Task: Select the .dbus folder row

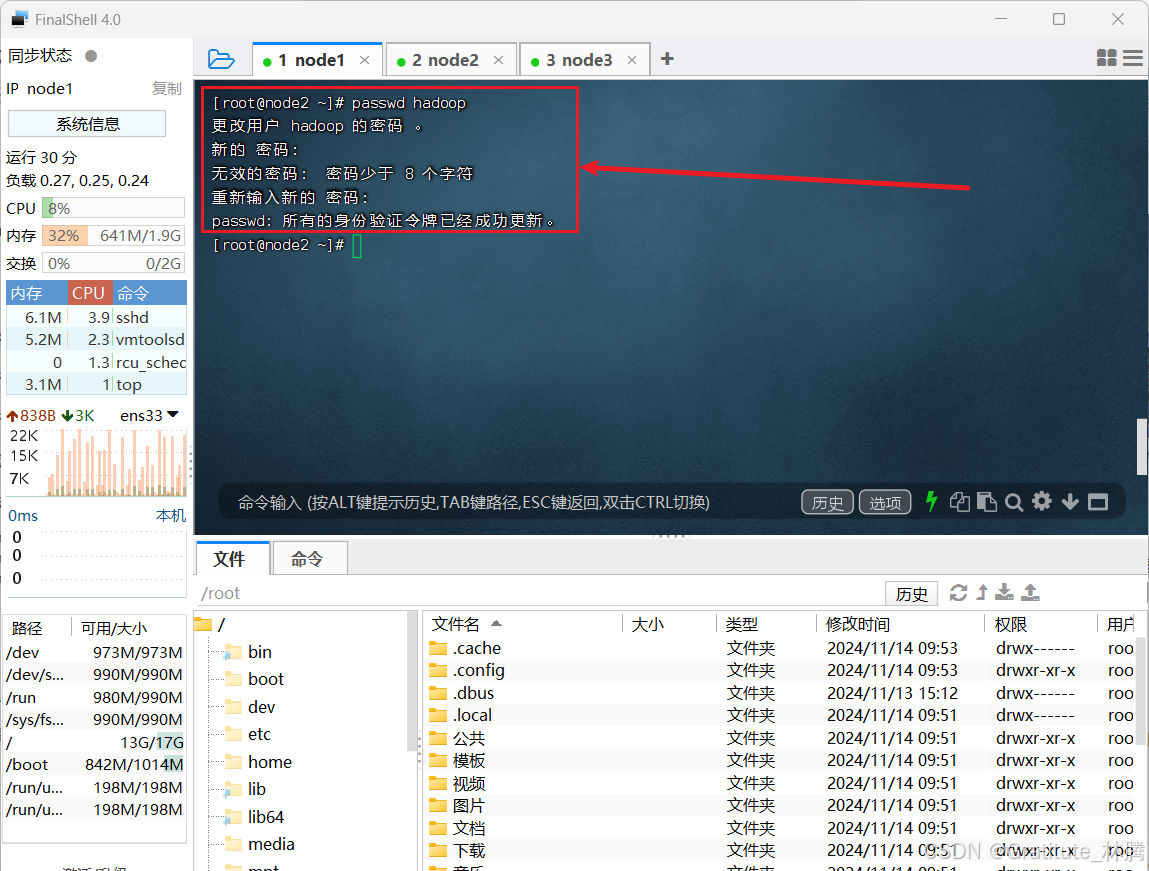Action: [779, 693]
